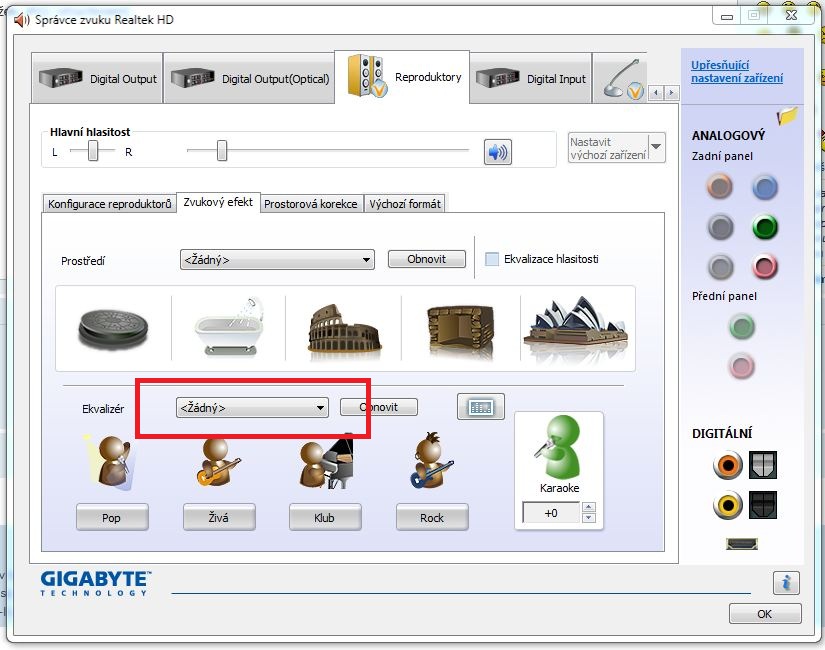Open the Ekvalizér preset dropdown

252,408
